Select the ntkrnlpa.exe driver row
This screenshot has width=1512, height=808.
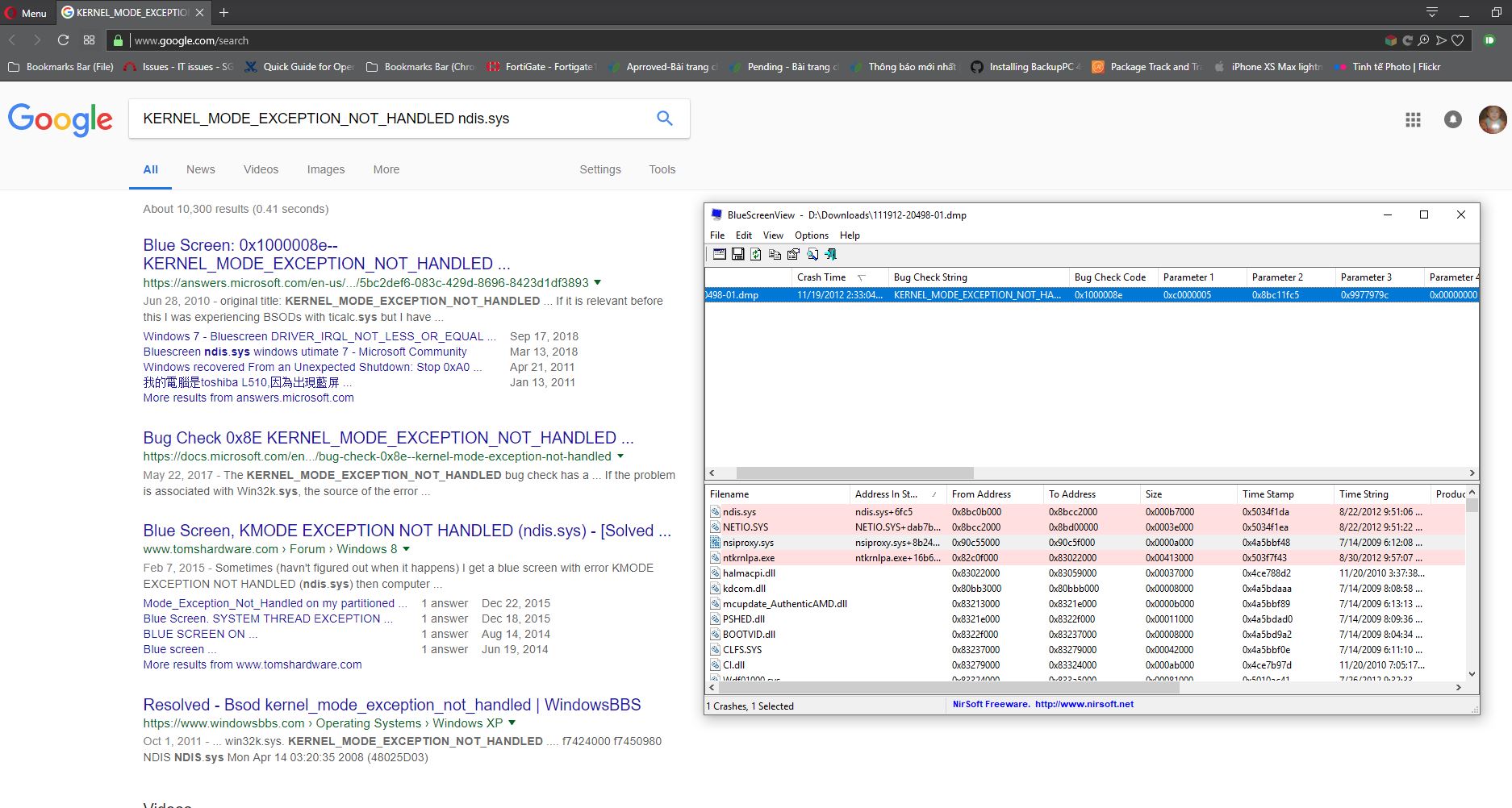pyautogui.click(x=1086, y=558)
